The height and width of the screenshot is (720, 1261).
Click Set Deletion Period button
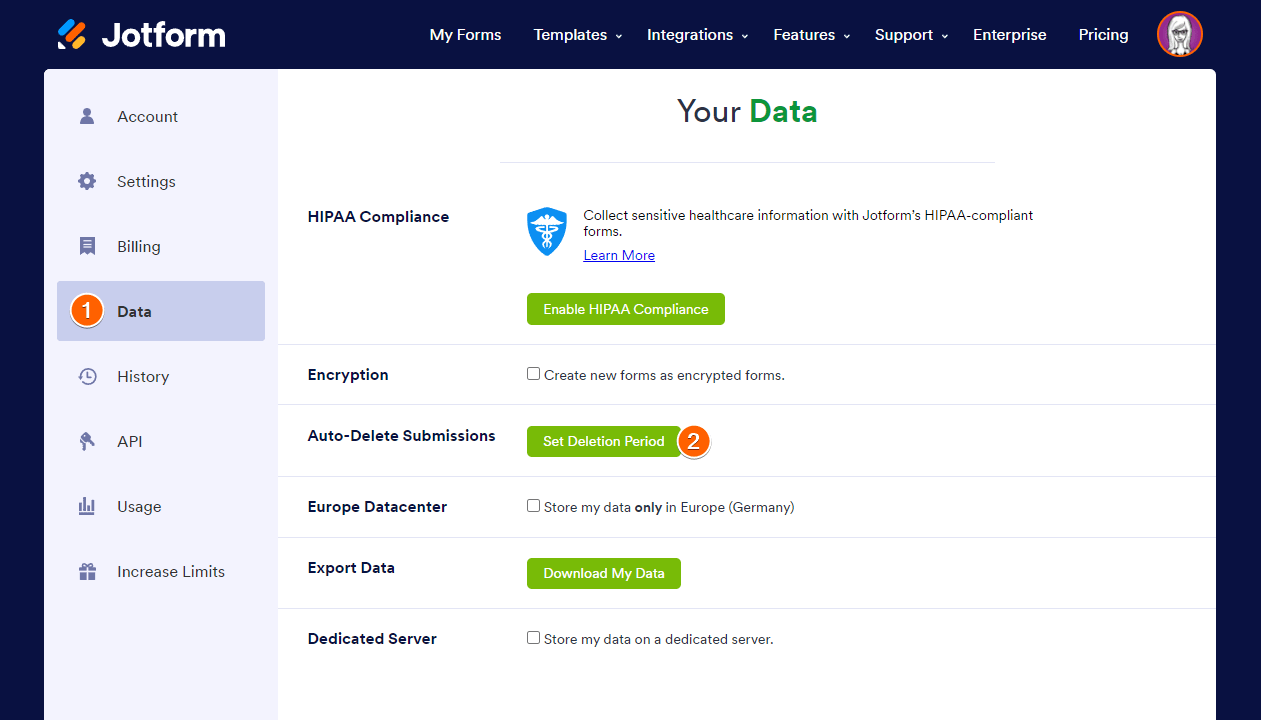[x=604, y=441]
